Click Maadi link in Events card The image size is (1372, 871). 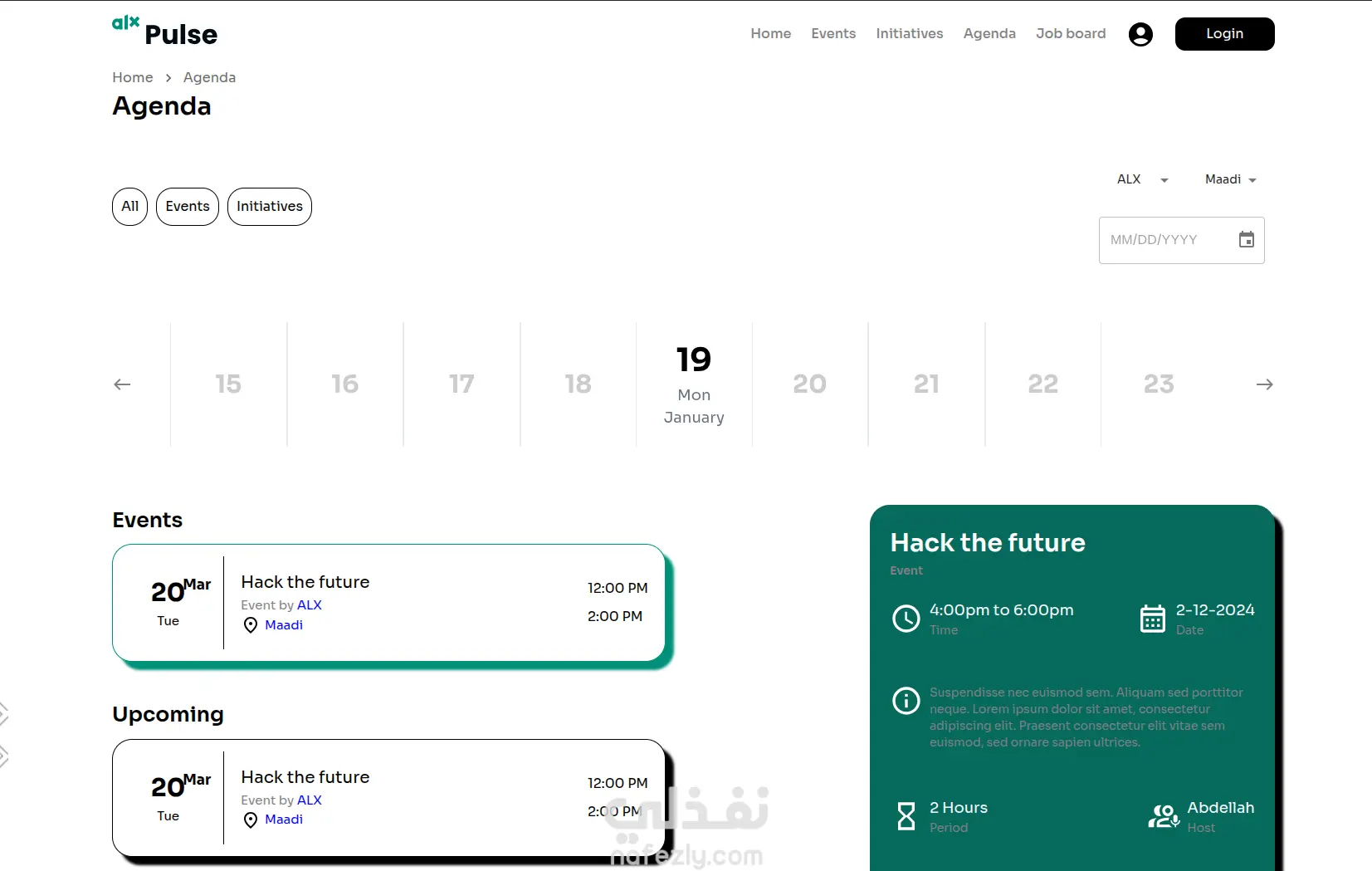pyautogui.click(x=284, y=625)
